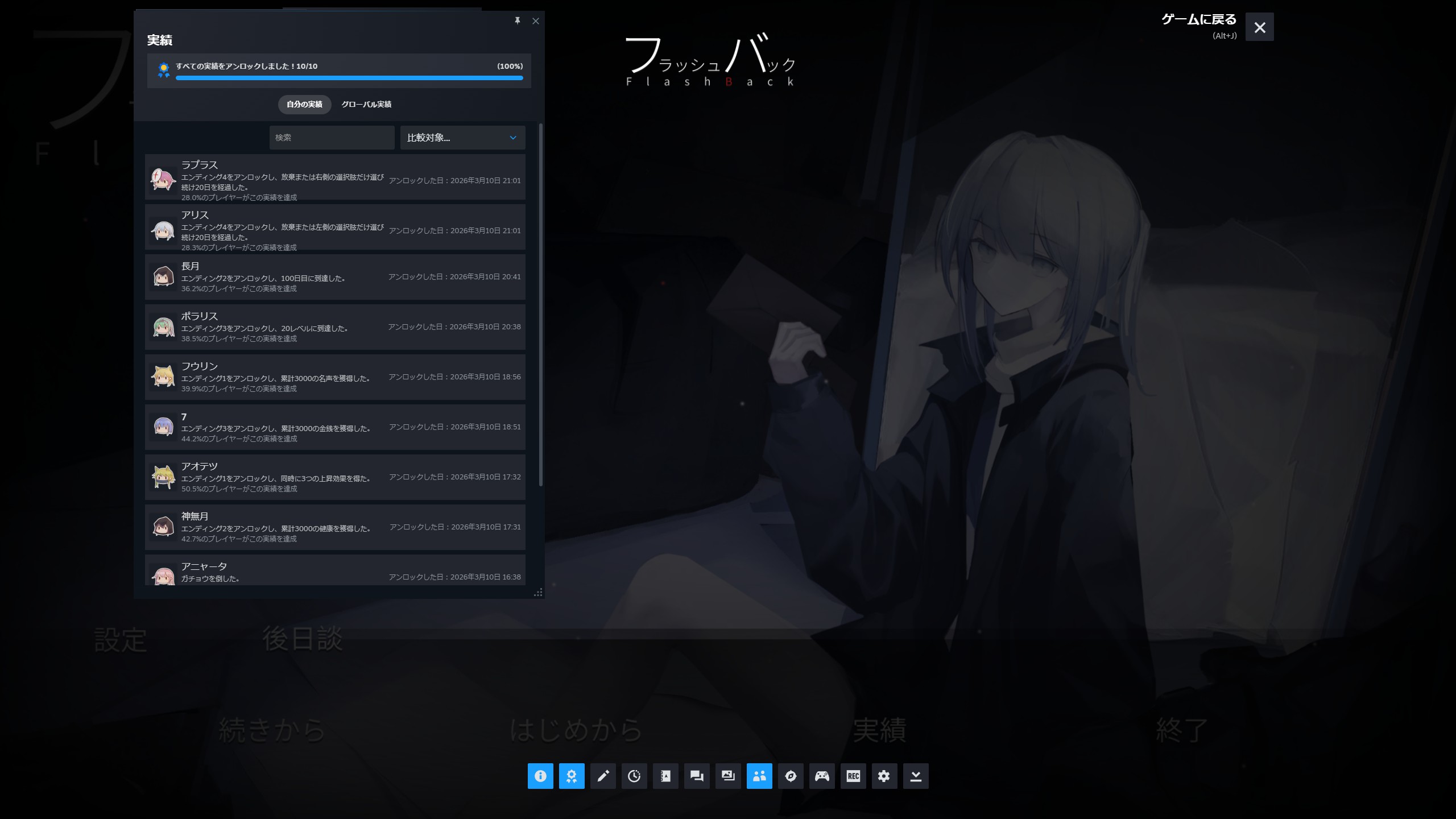Click the 検索 search field
The height and width of the screenshot is (819, 1456).
point(332,138)
